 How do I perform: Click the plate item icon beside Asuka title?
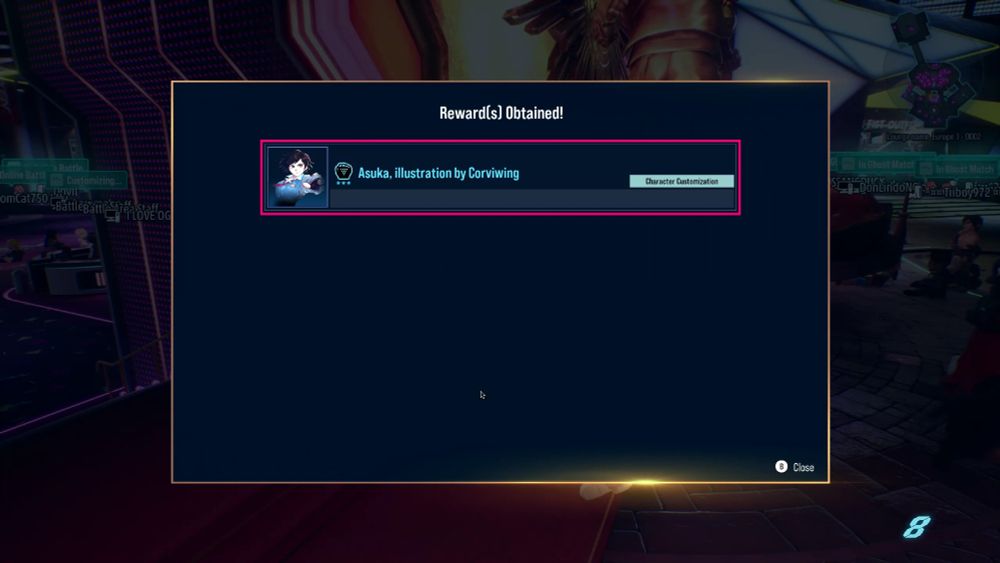[343, 171]
